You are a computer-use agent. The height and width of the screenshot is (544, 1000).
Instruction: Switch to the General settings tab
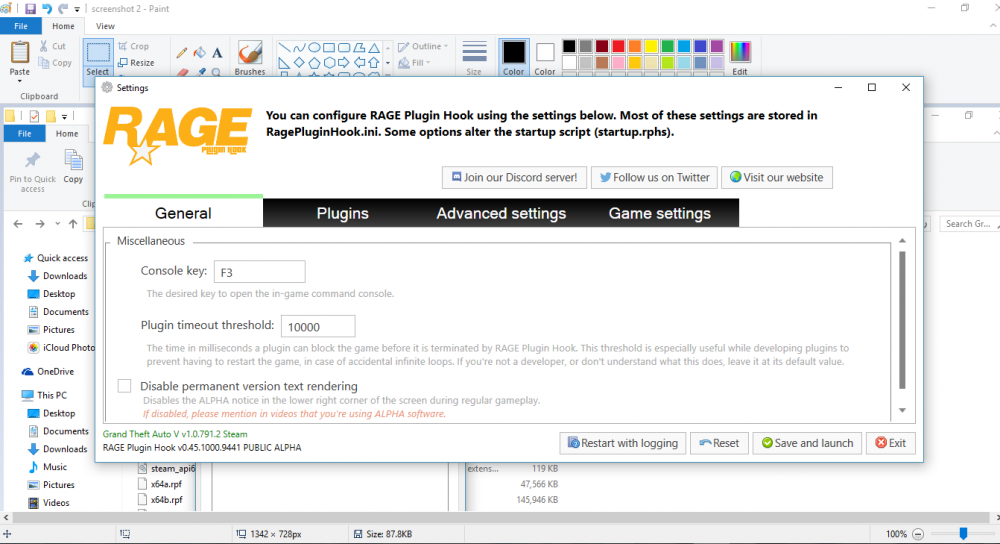pyautogui.click(x=183, y=213)
